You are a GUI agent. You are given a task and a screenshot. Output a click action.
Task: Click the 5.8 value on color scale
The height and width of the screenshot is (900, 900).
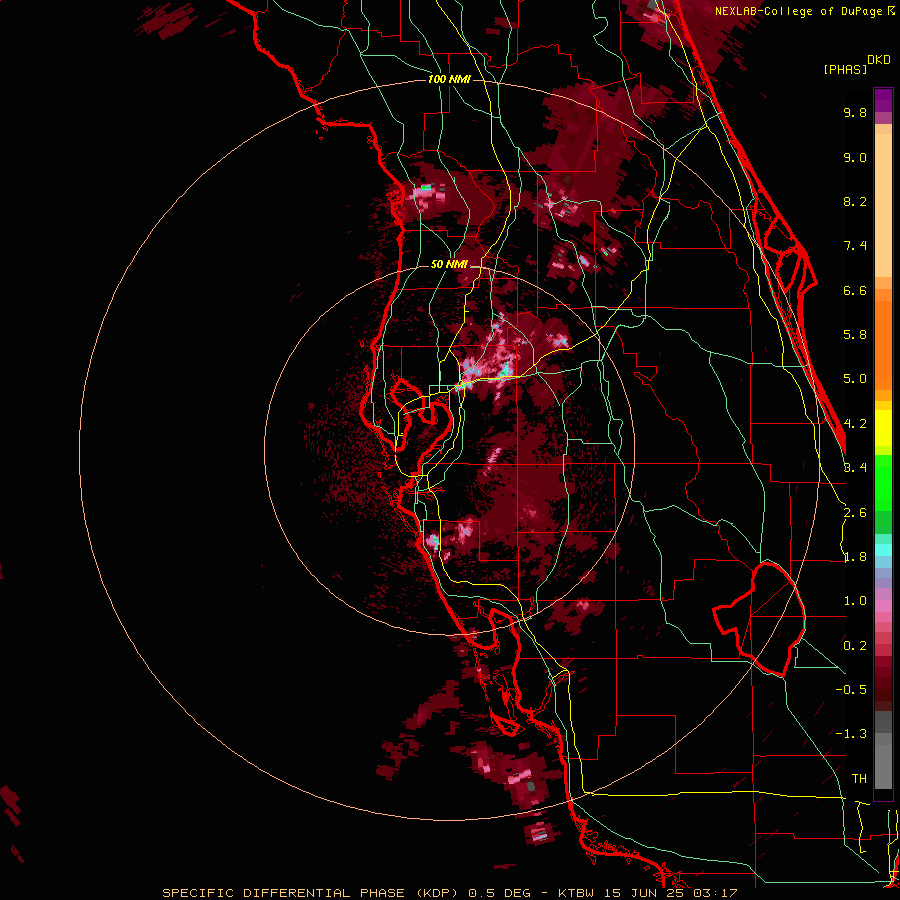click(x=855, y=335)
